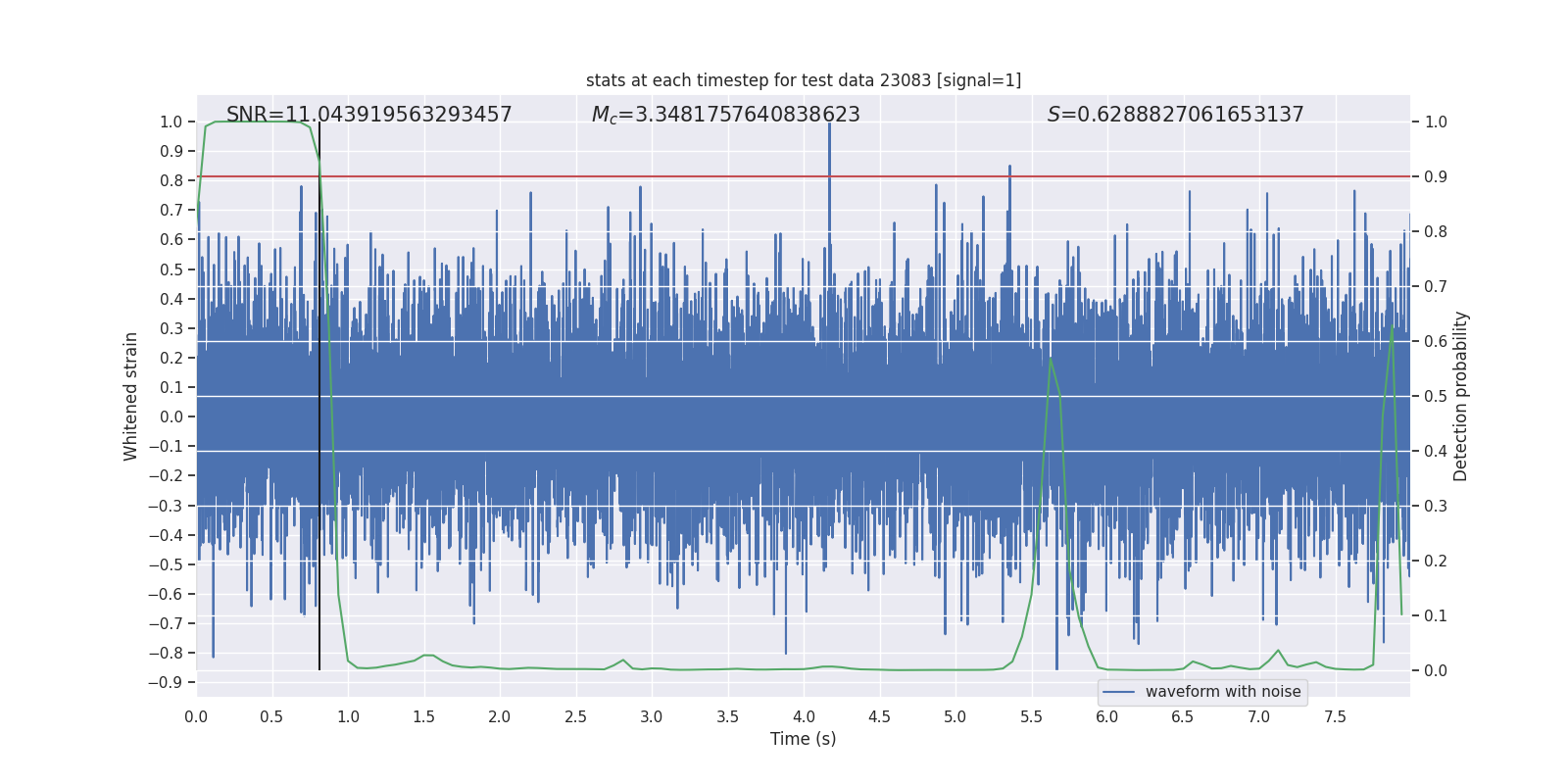The image size is (1568, 784).
Task: Click the blue line sample in the legend
Action: pos(1118,692)
